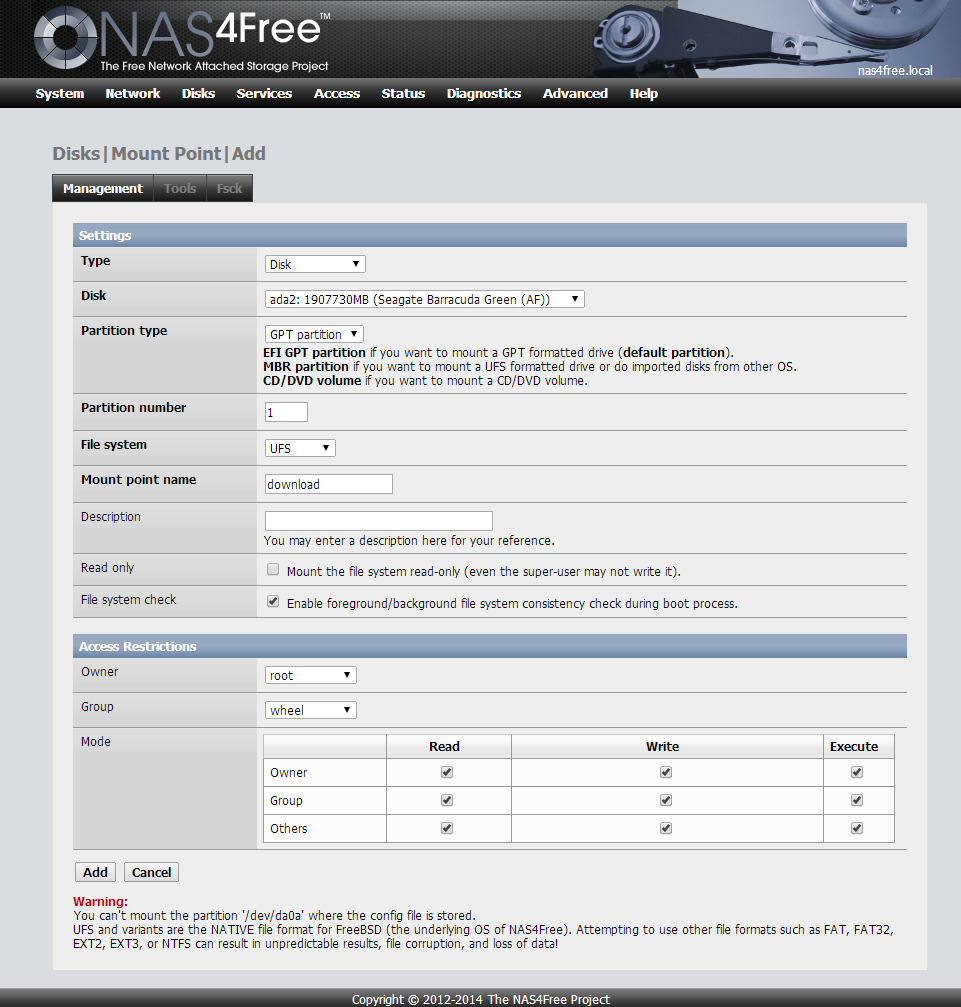Screen dimensions: 961x1007
Task: Open the Type dropdown
Action: point(315,264)
